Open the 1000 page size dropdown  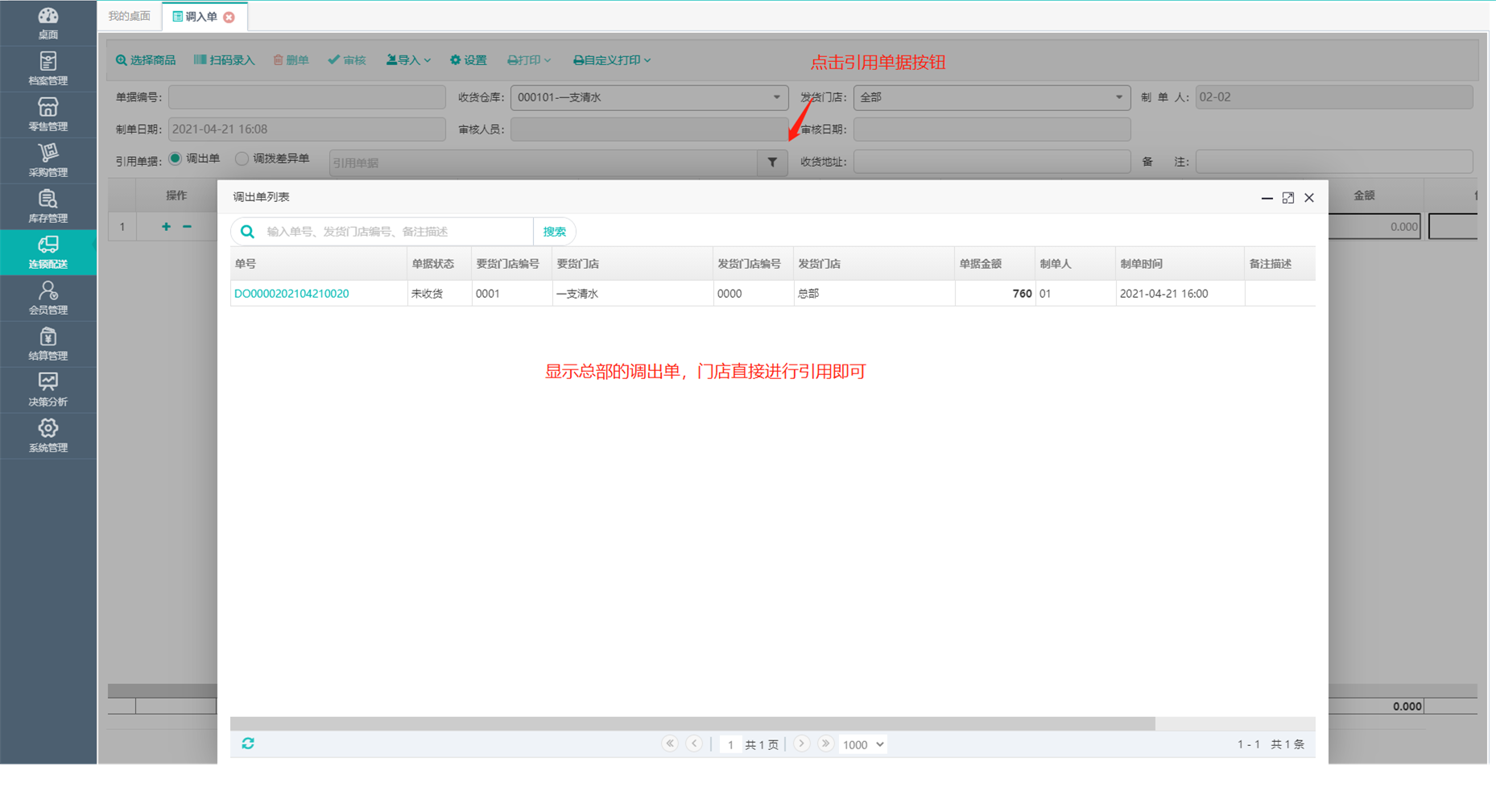[x=862, y=744]
